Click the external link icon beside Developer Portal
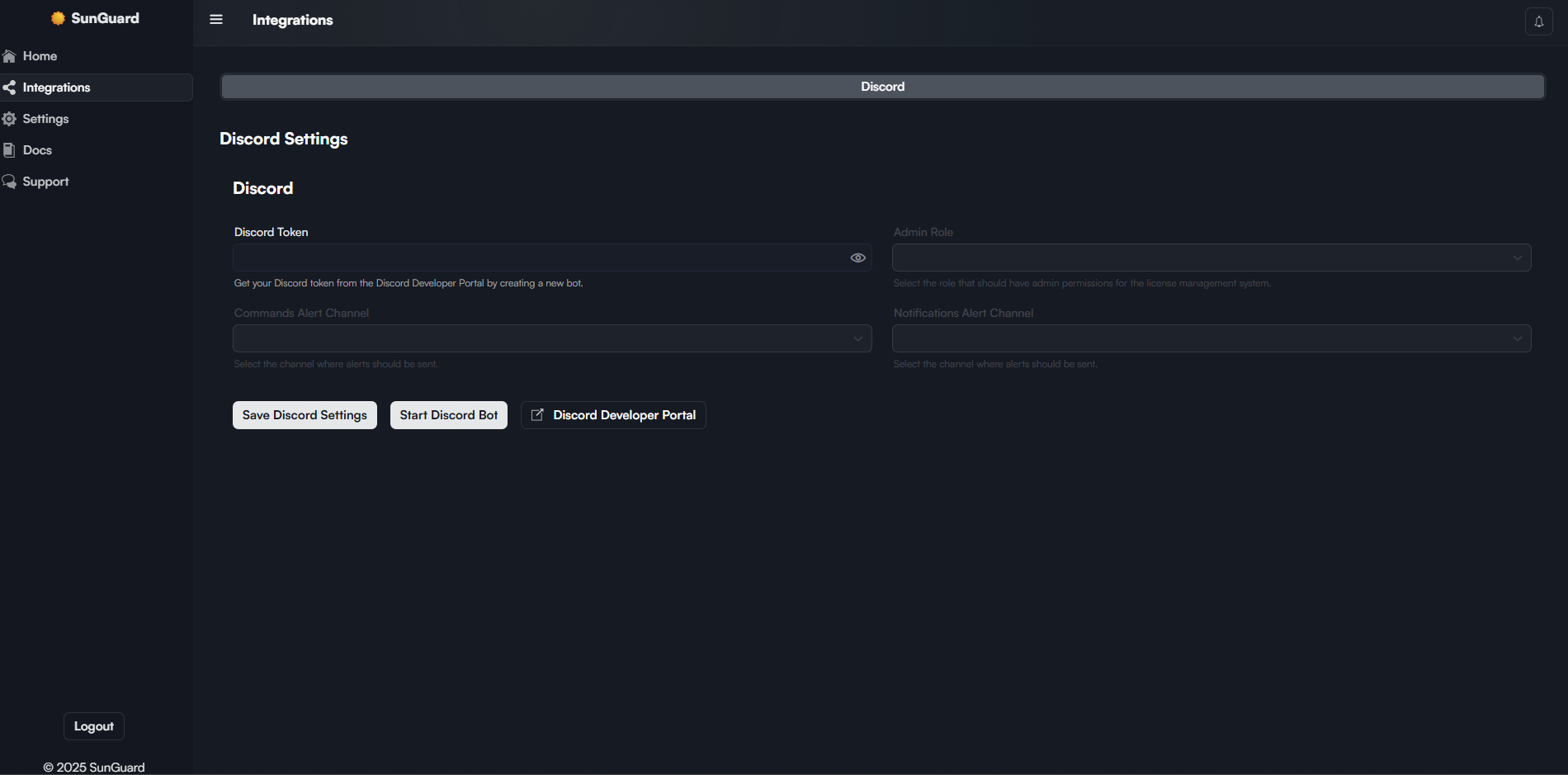The width and height of the screenshot is (1568, 775). point(537,415)
